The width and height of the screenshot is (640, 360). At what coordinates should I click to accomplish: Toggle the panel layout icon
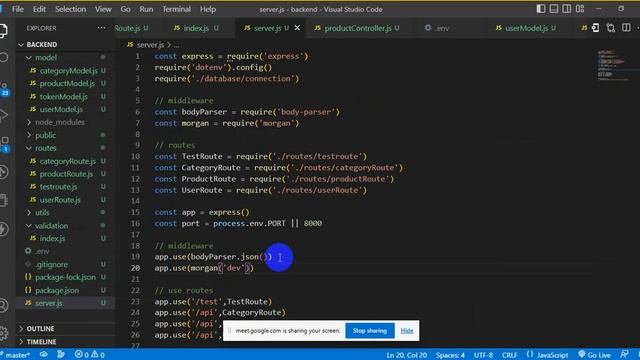pos(554,9)
